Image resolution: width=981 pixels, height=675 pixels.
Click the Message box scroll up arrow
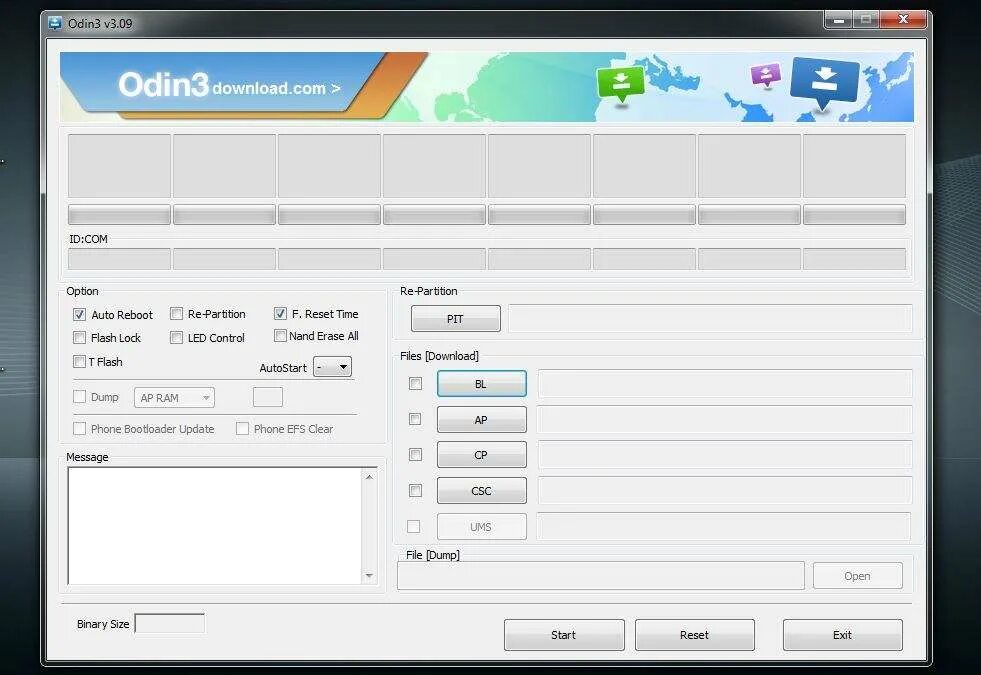point(369,477)
